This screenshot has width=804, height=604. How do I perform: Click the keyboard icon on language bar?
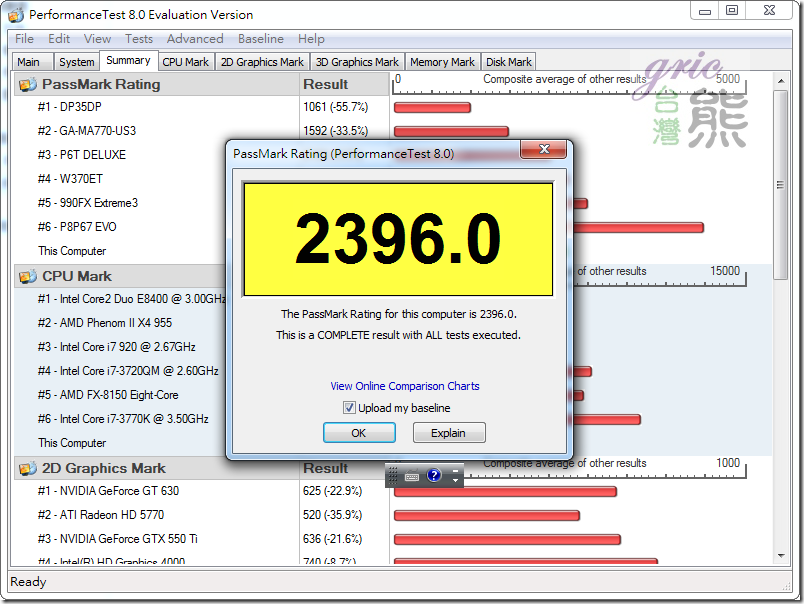pyautogui.click(x=412, y=476)
